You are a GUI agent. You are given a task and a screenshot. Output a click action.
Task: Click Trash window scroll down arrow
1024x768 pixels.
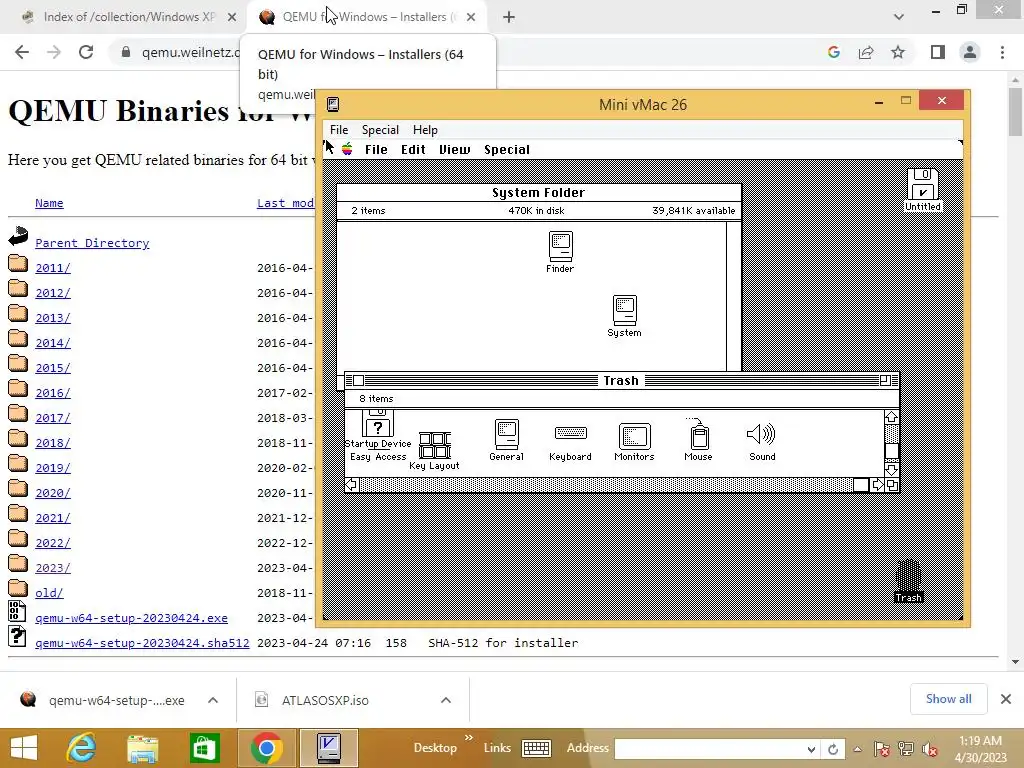click(891, 469)
